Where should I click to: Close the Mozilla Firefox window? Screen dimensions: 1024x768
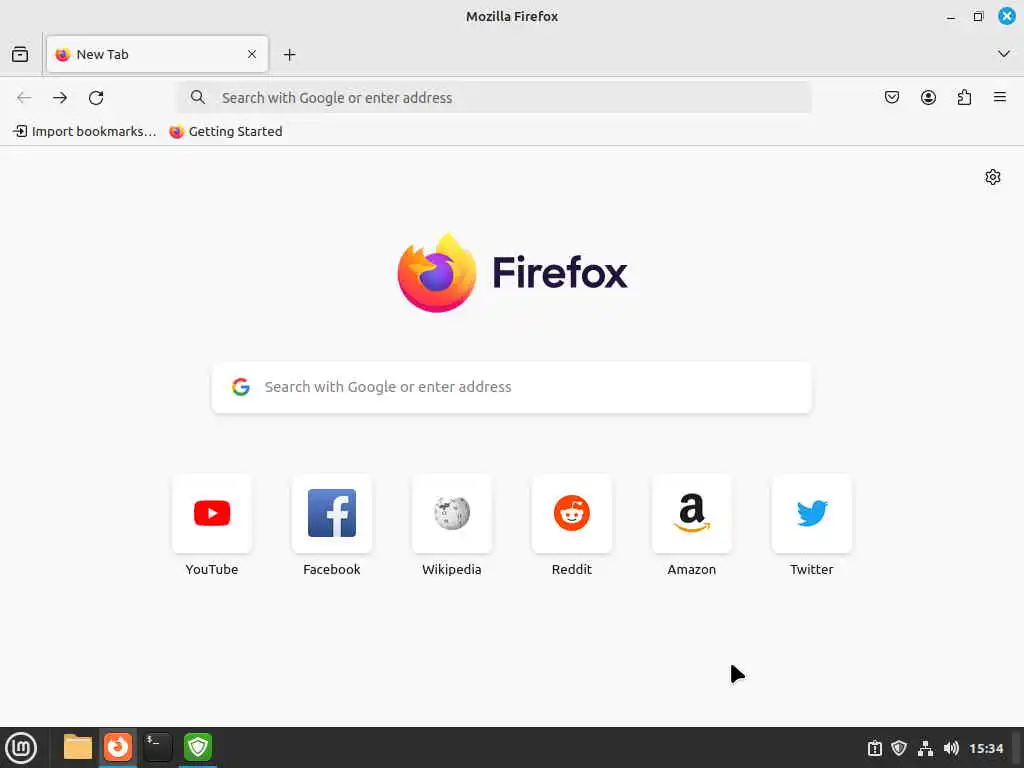click(x=1007, y=16)
